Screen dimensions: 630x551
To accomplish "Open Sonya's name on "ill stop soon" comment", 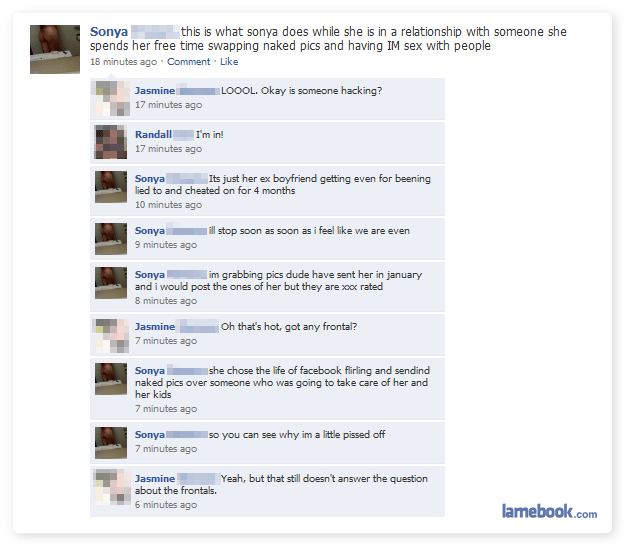I will coord(149,231).
